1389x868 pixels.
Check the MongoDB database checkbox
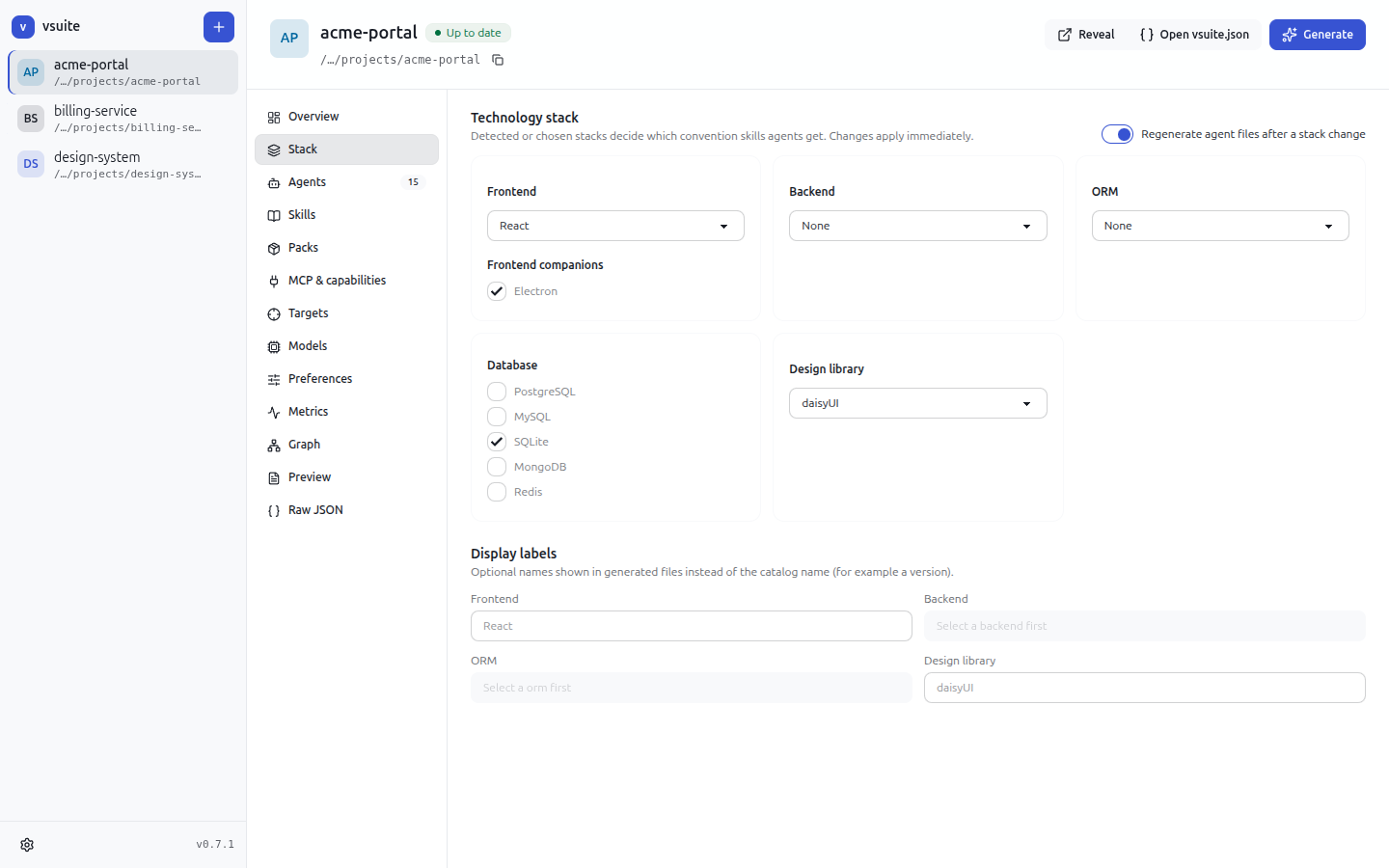(x=497, y=467)
